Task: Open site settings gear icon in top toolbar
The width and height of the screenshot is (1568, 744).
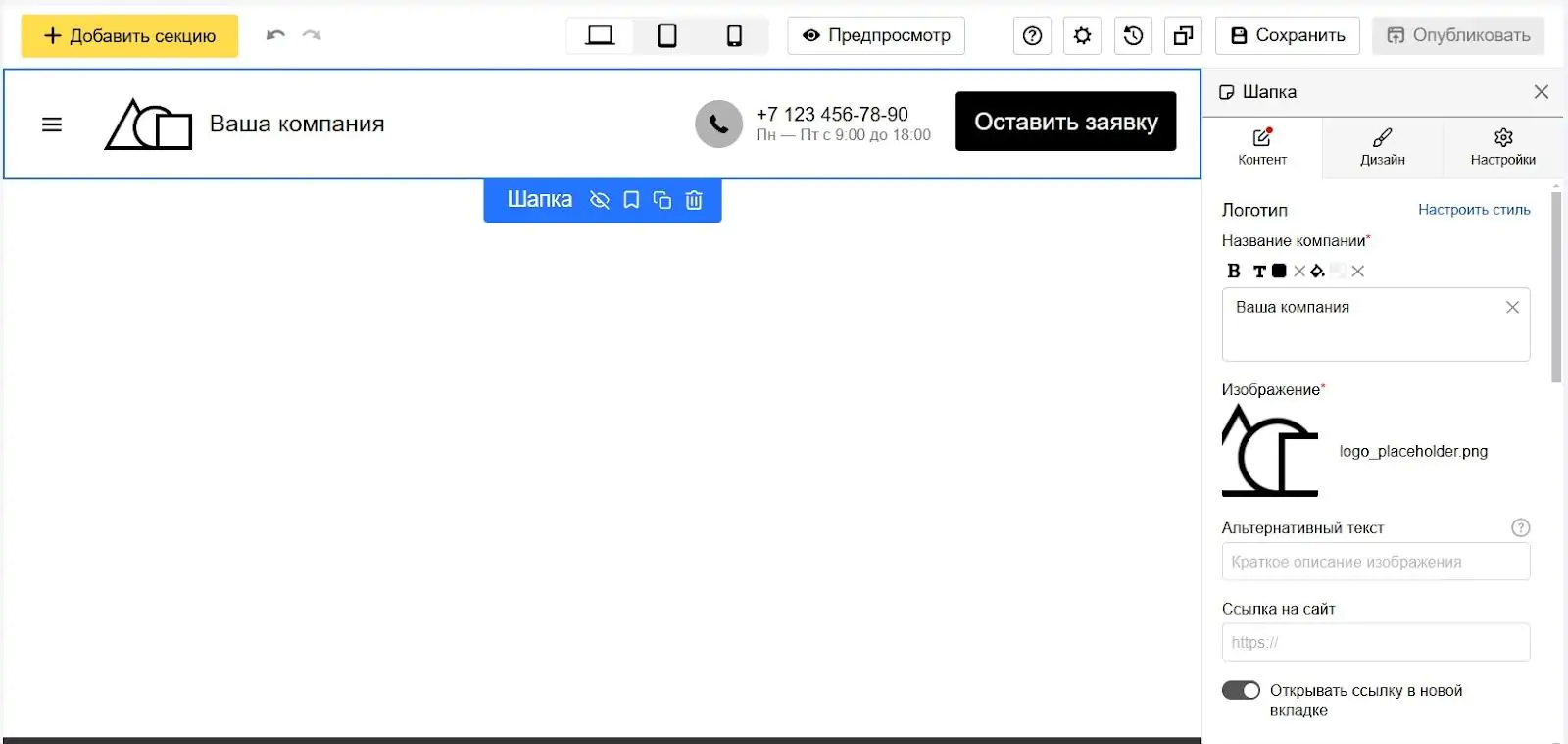Action: (1082, 35)
